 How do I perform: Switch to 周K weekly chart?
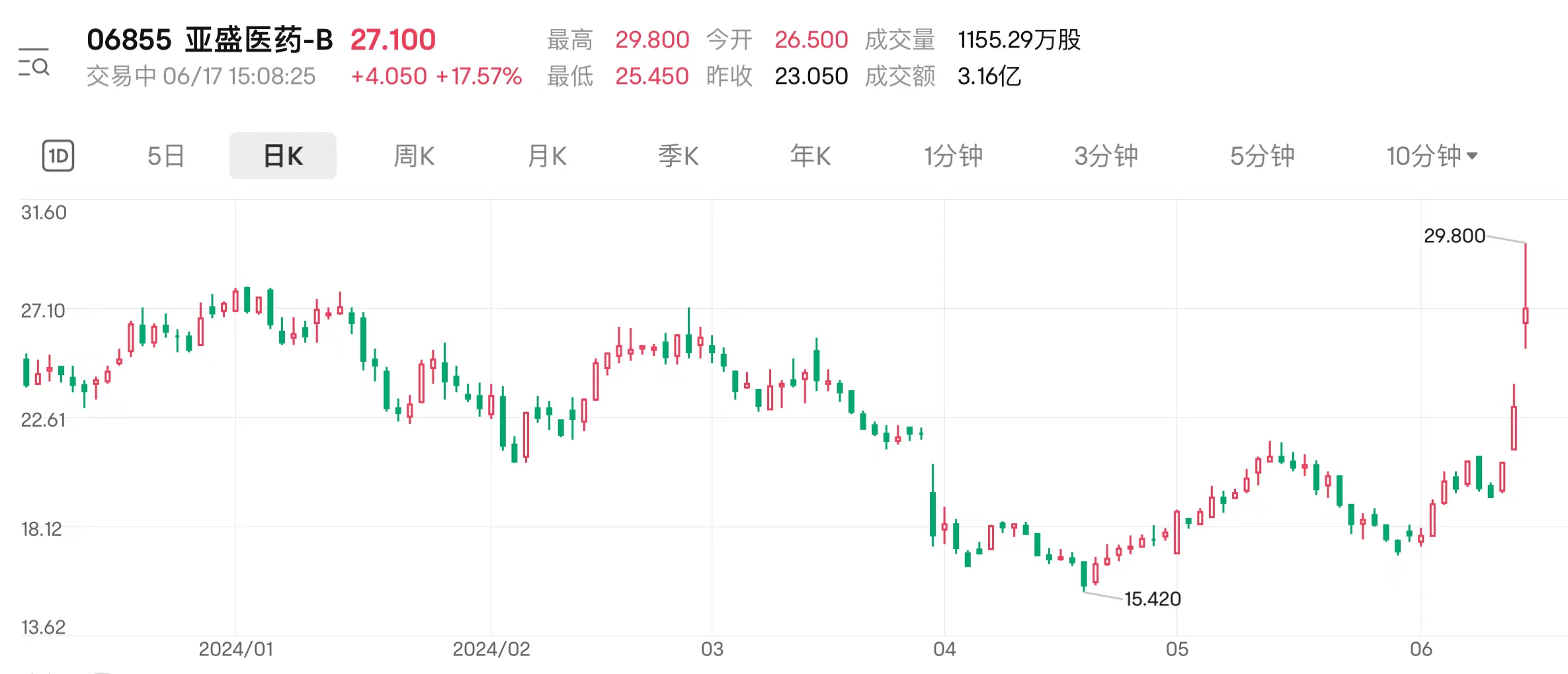(x=414, y=156)
